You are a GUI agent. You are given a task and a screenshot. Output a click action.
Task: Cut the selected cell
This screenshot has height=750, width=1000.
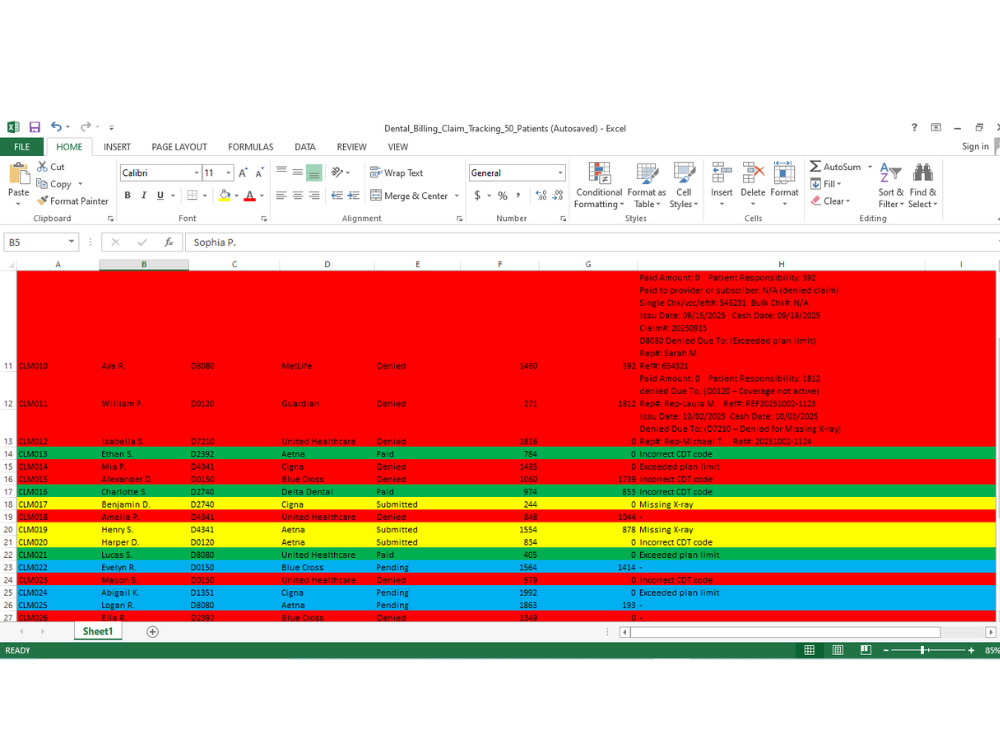pyautogui.click(x=50, y=166)
